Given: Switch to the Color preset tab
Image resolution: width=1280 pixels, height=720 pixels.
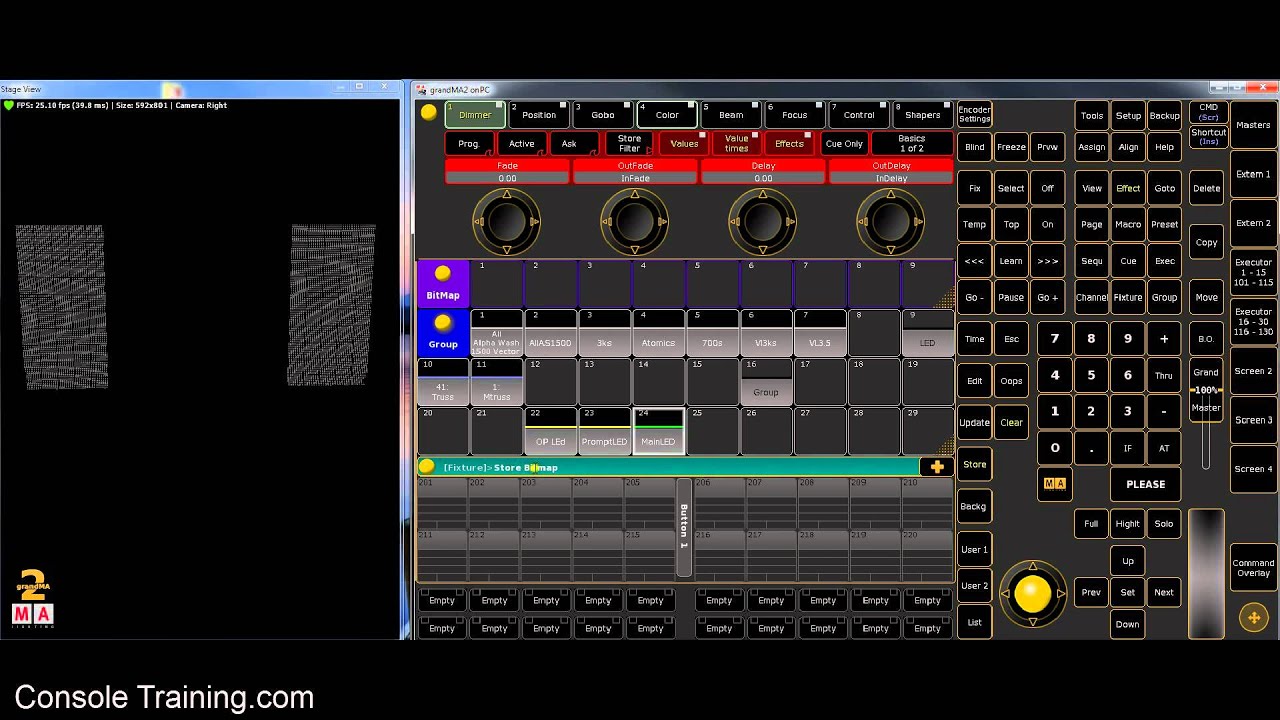Looking at the screenshot, I should 667,114.
